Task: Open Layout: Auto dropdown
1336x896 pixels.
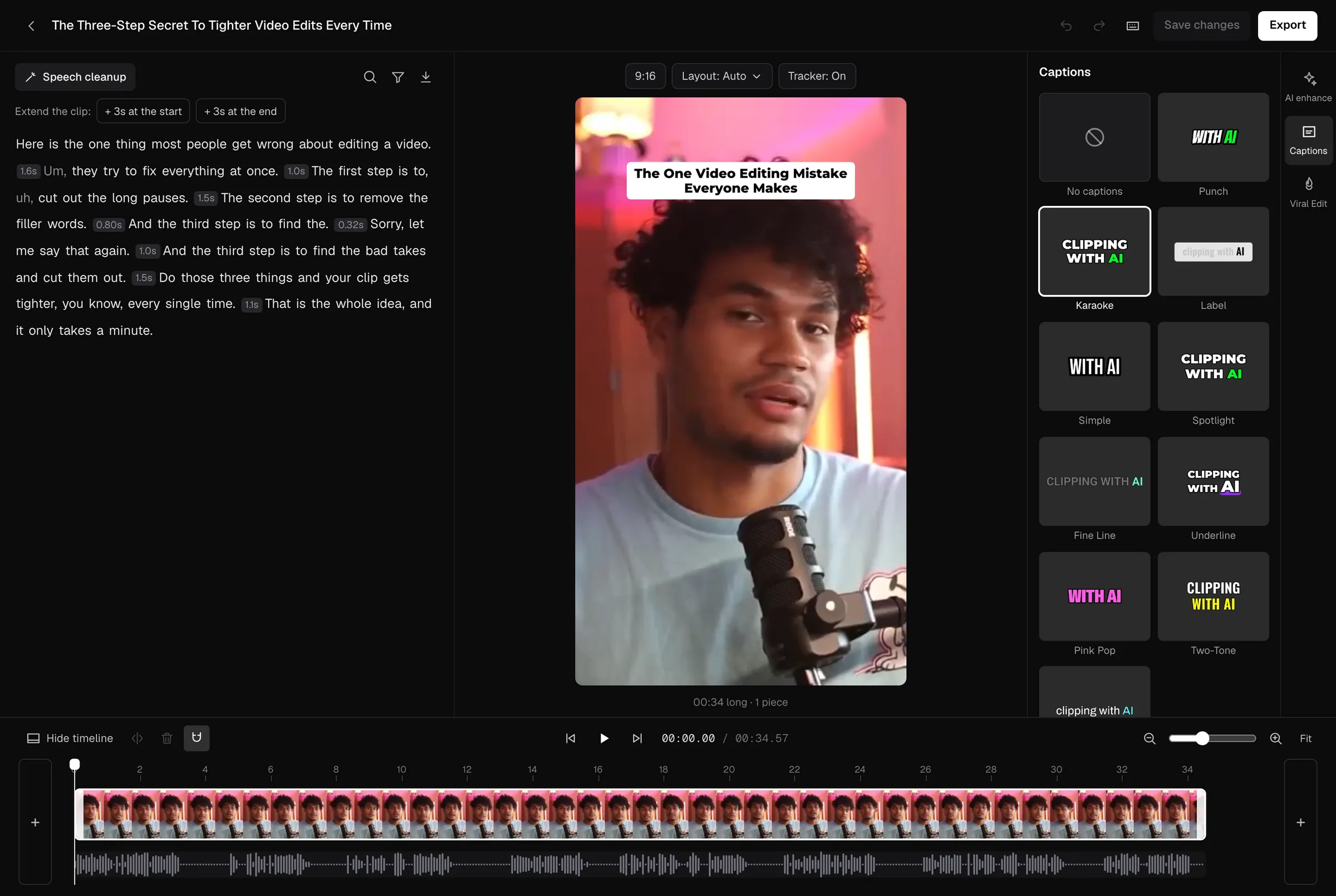Action: [x=721, y=76]
